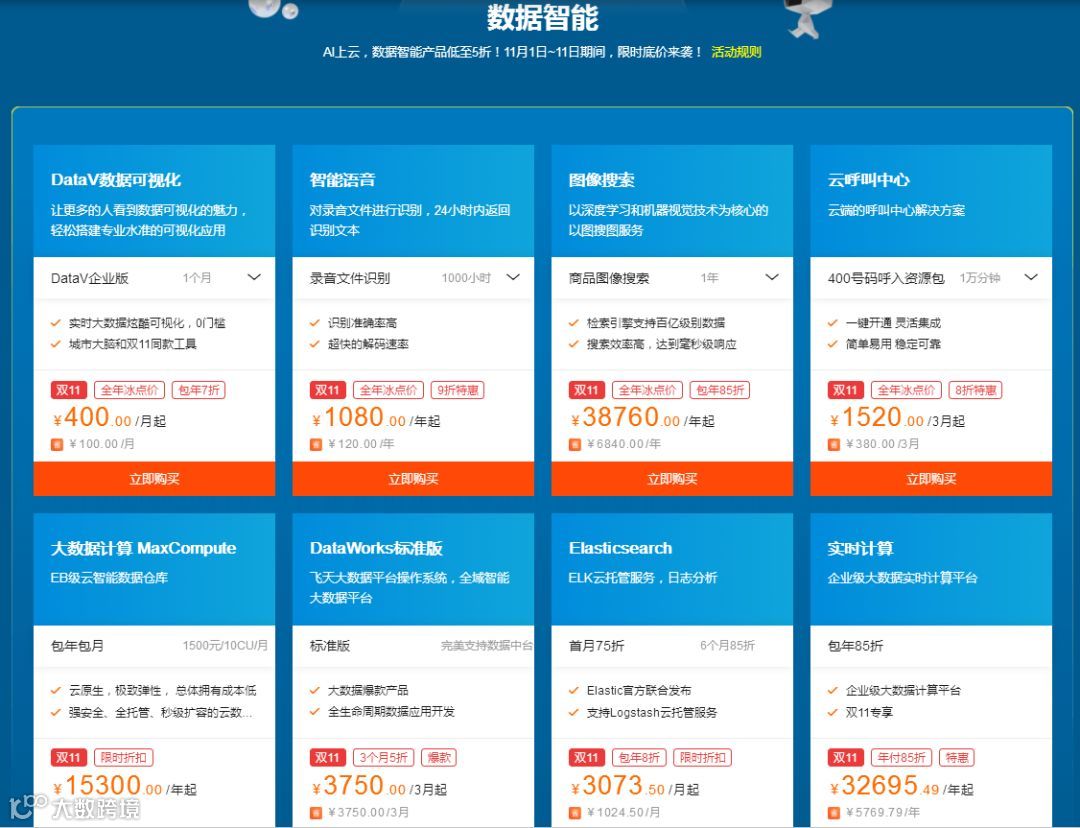The image size is (1080, 828).
Task: Click the 数据智能 section heading
Action: [x=543, y=18]
